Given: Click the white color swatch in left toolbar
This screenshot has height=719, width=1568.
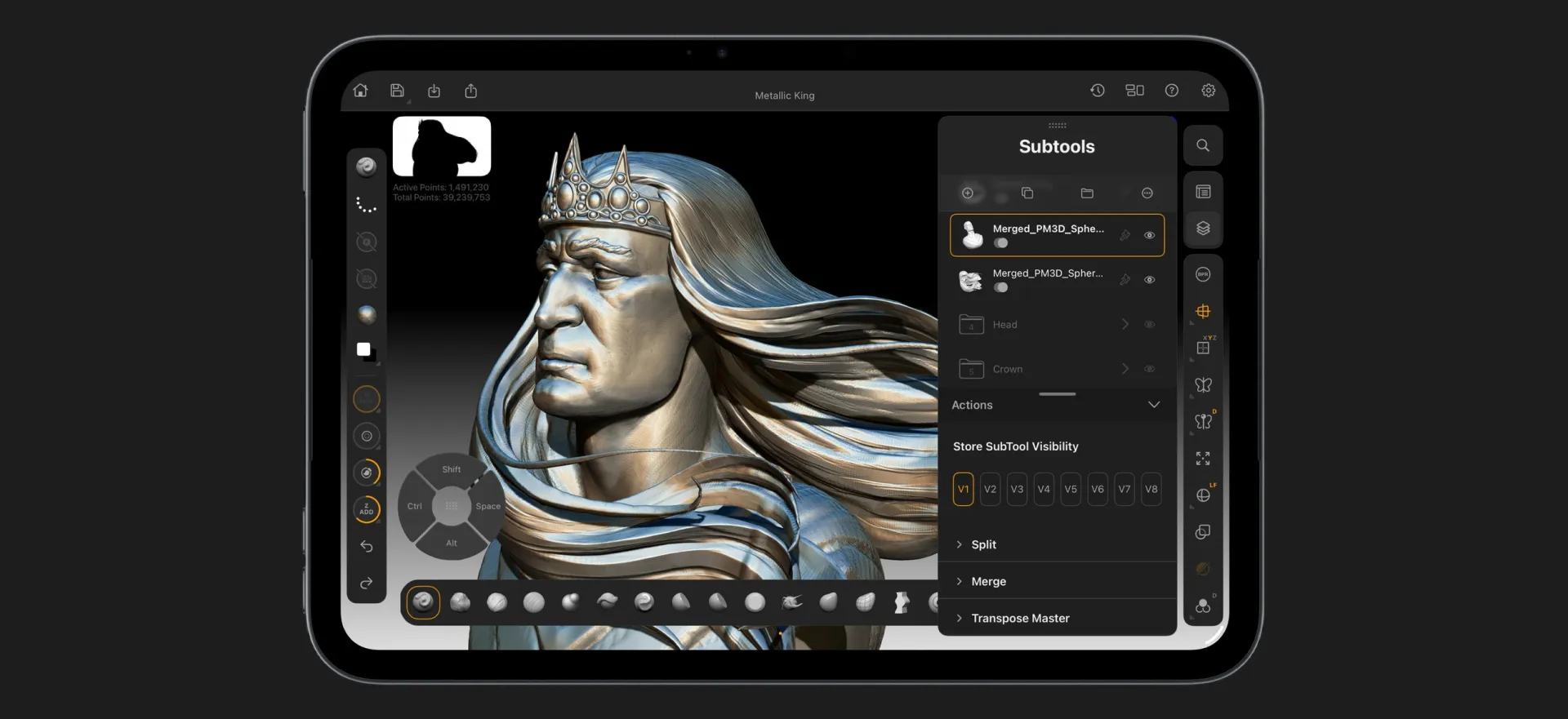Looking at the screenshot, I should [363, 349].
